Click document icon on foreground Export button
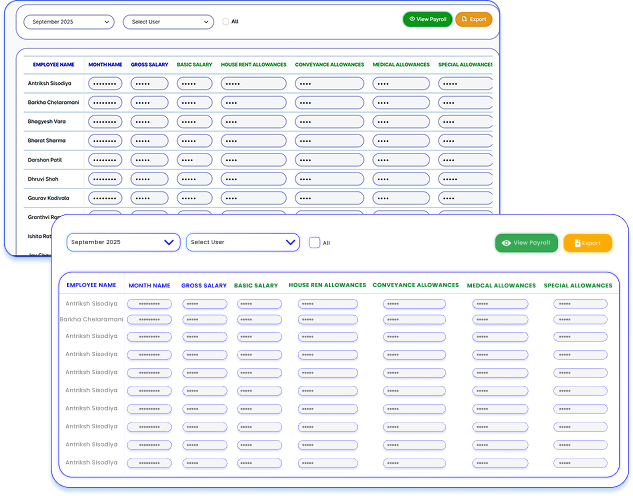This screenshot has height=496, width=633. tap(577, 243)
